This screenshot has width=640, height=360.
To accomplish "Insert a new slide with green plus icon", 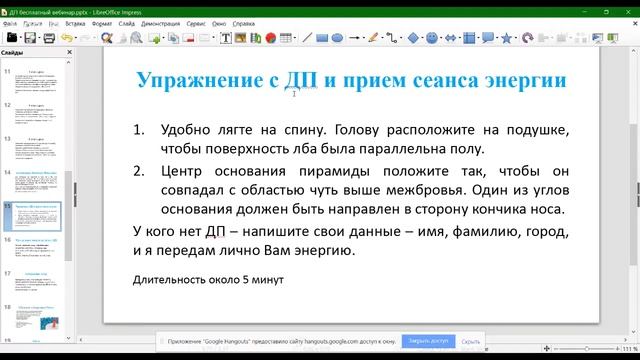I will [154, 38].
